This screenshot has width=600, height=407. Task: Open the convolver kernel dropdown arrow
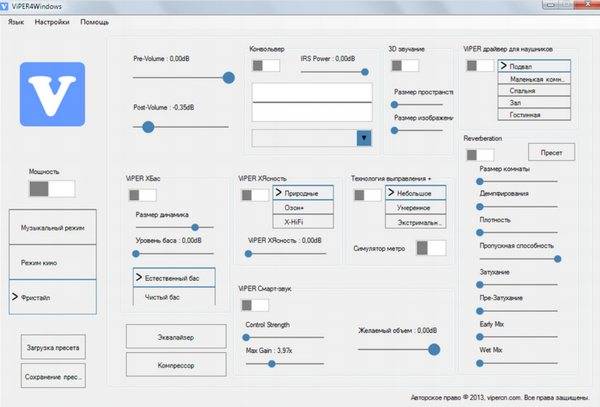coord(364,138)
